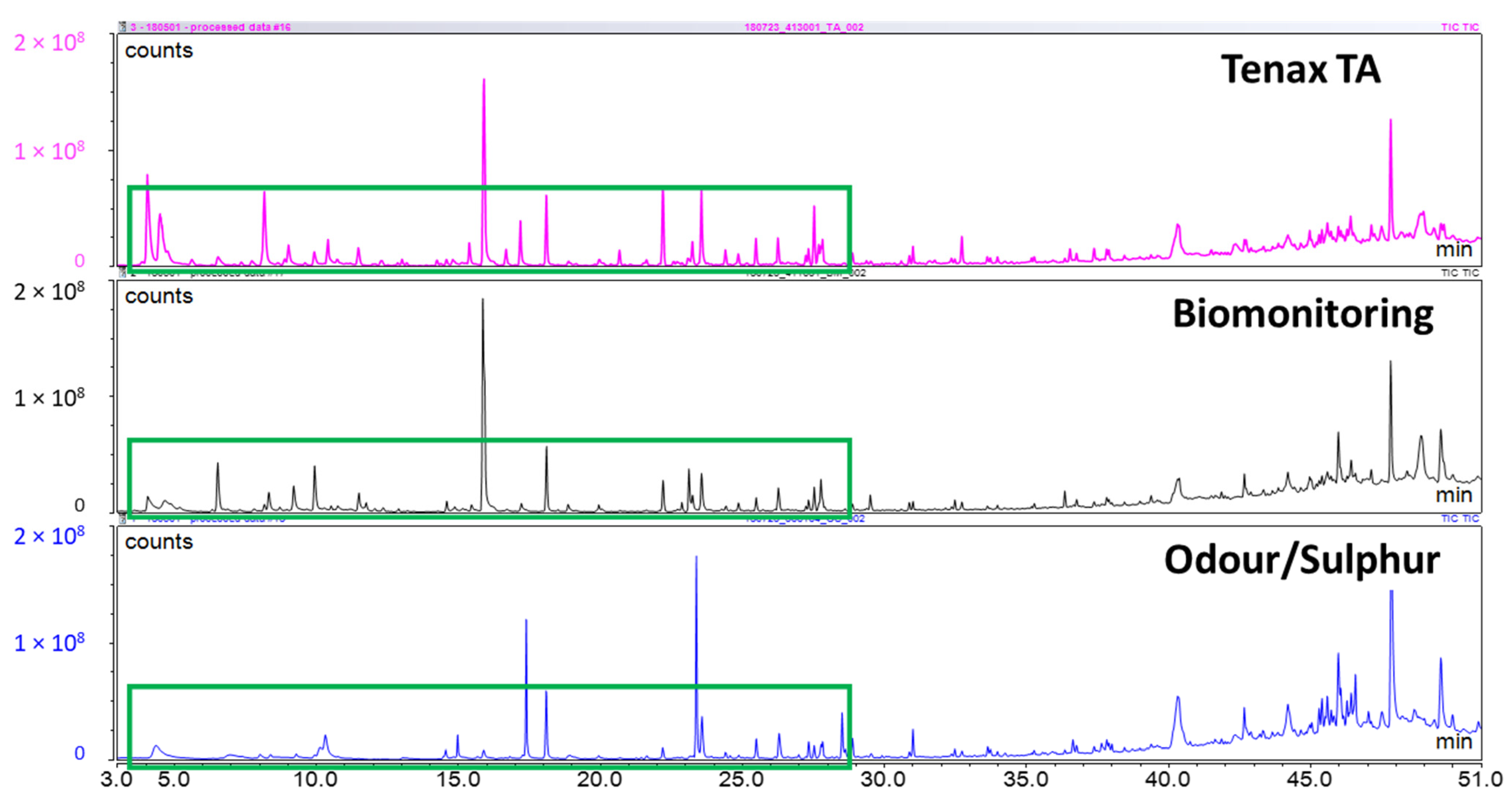Click 'TIC TIC' in the pink top header
The width and height of the screenshot is (1512, 806).
[x=1460, y=27]
